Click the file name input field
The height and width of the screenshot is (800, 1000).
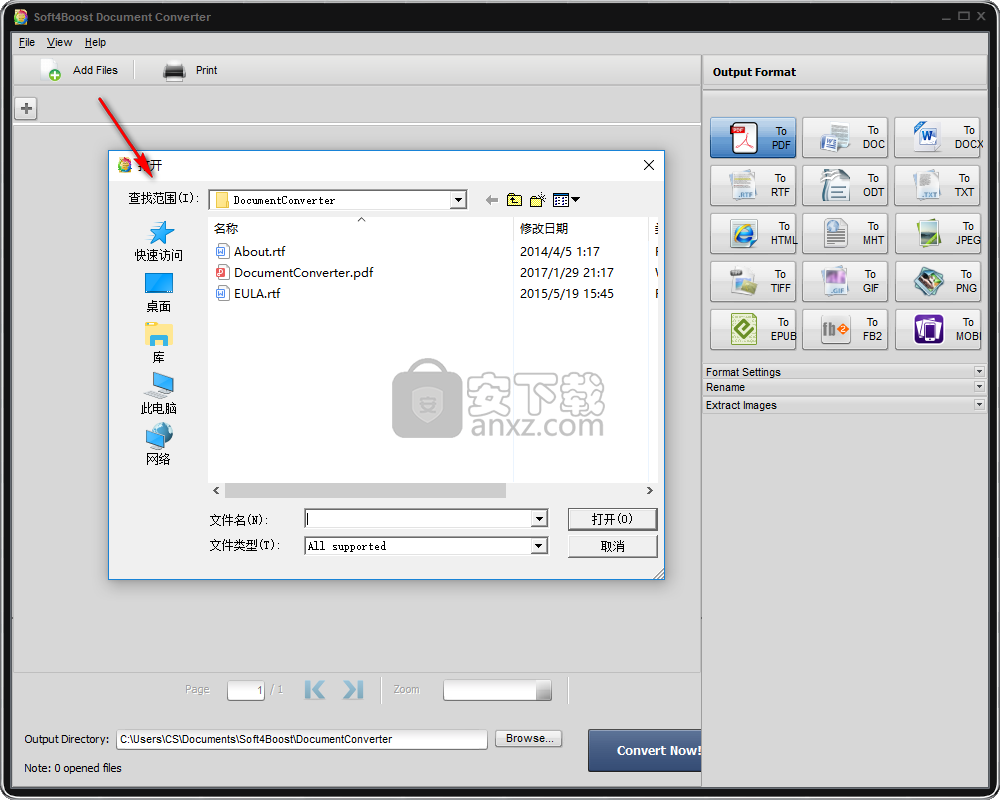coord(418,519)
